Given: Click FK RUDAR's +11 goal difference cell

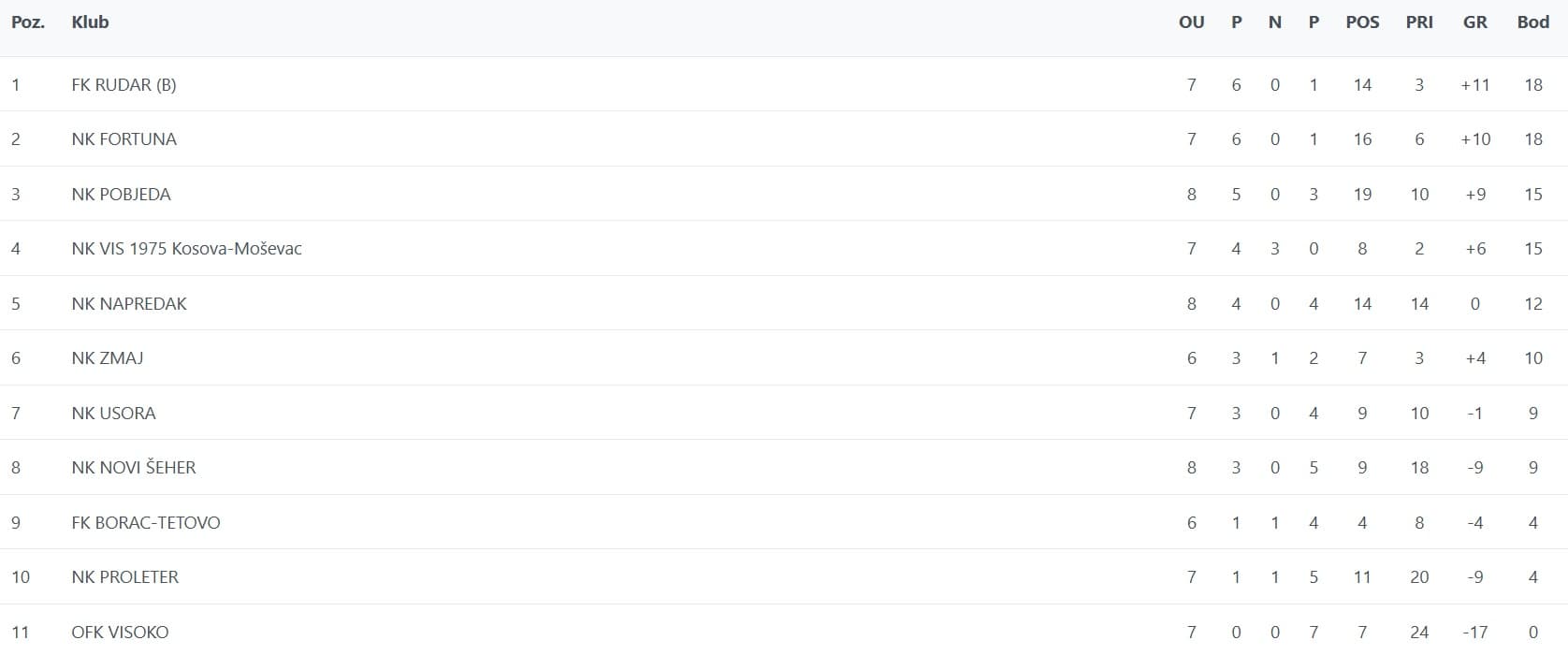Looking at the screenshot, I should pos(1474,85).
